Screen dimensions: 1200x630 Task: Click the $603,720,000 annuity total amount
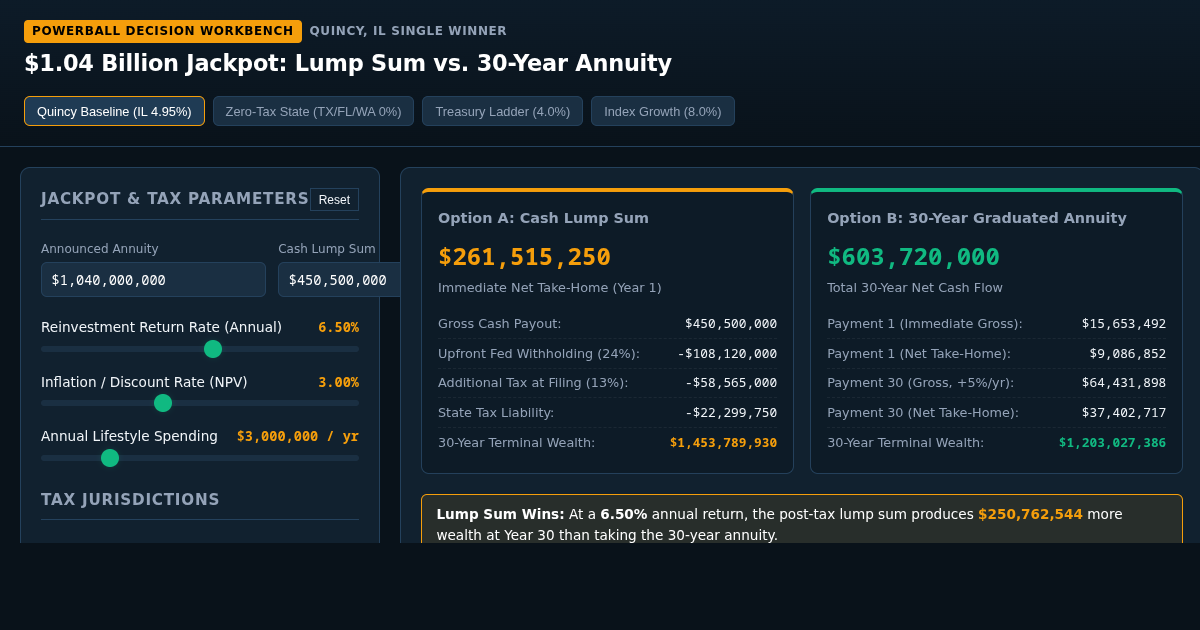tap(913, 257)
